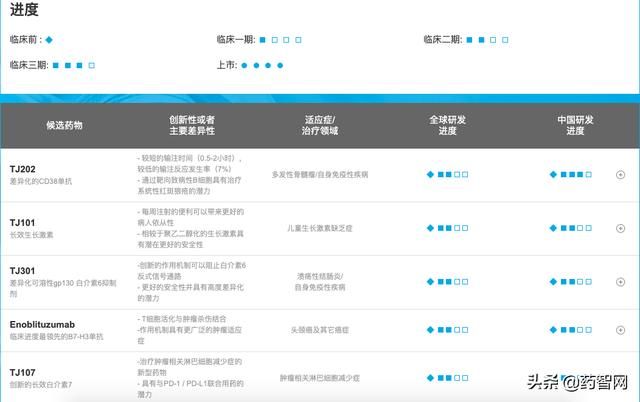
Task: Select the 创新性或者主要差异性 column header
Action: tap(192, 125)
